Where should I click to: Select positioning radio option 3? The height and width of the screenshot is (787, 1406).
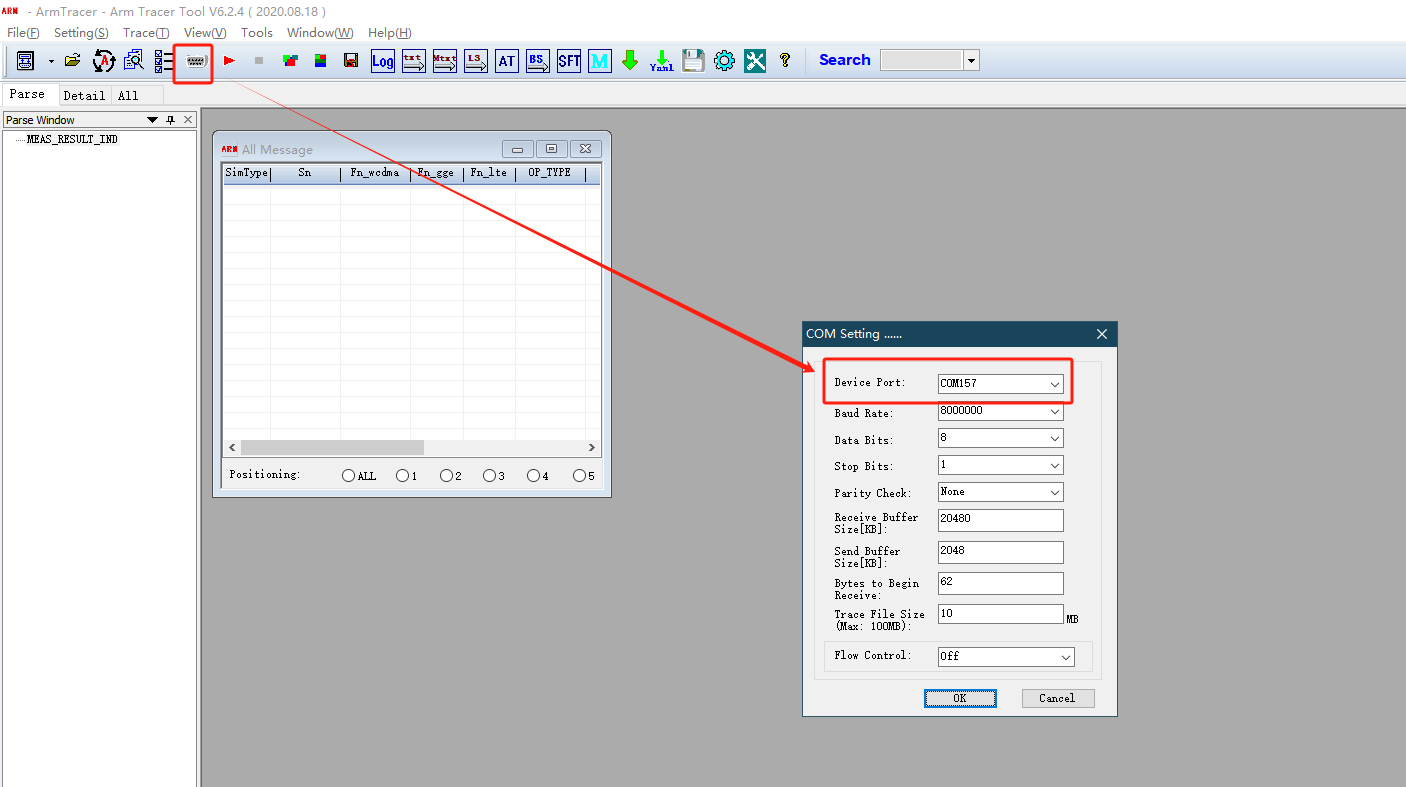click(x=489, y=476)
